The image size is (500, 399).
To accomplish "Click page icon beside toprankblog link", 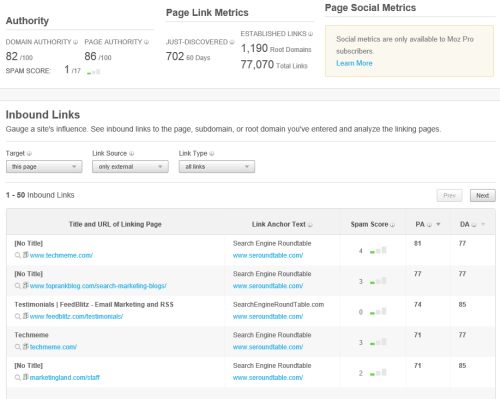I will 25,286.
